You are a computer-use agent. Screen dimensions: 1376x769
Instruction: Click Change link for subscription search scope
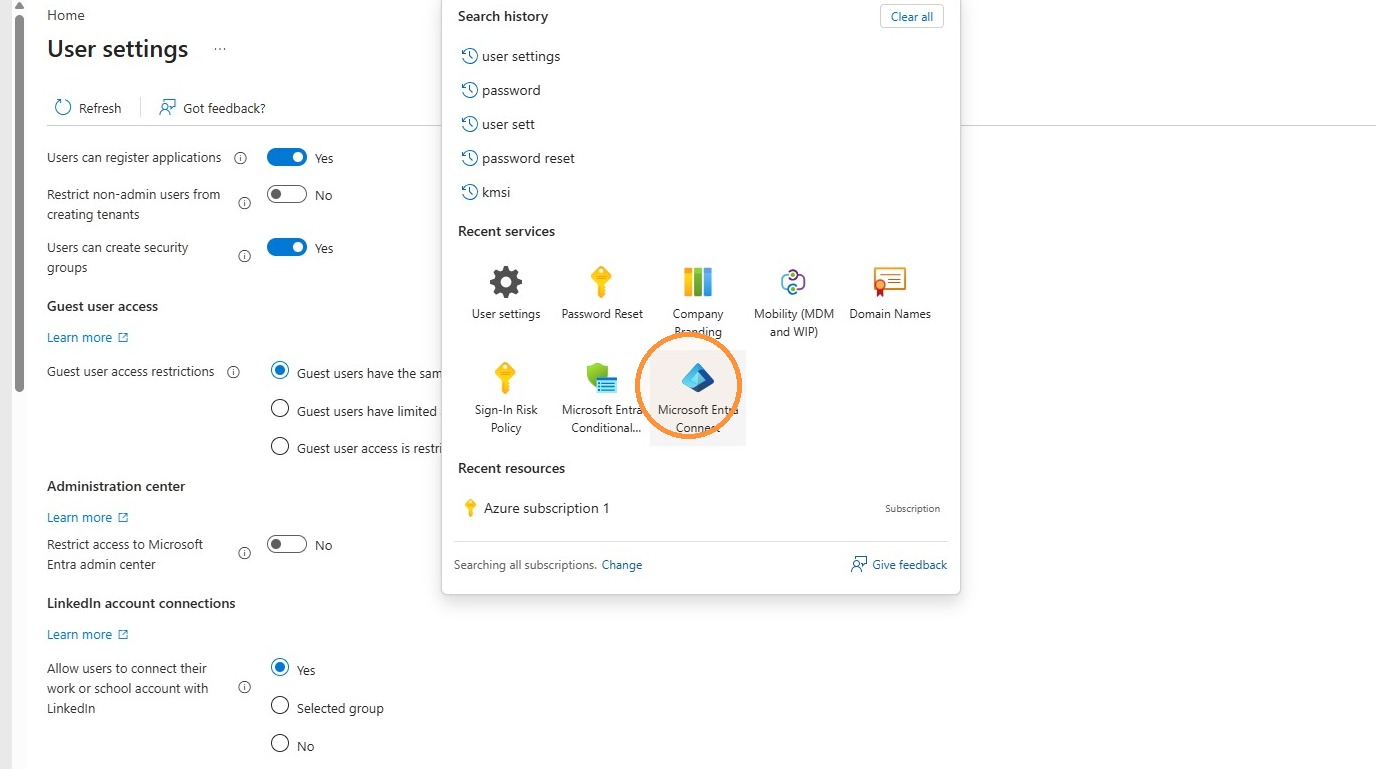tap(622, 565)
